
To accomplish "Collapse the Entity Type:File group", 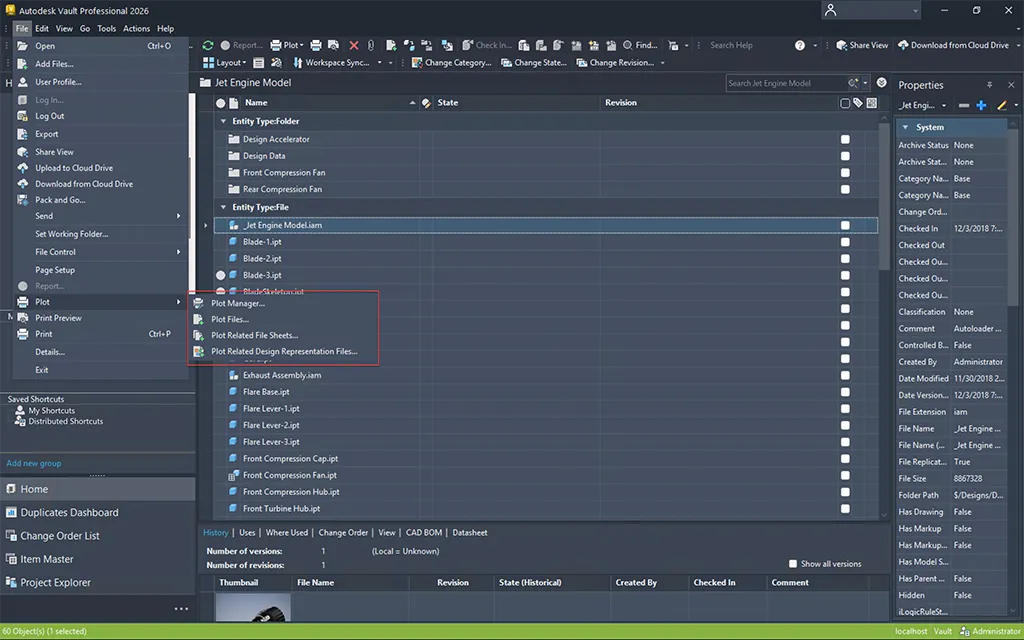I will [223, 207].
